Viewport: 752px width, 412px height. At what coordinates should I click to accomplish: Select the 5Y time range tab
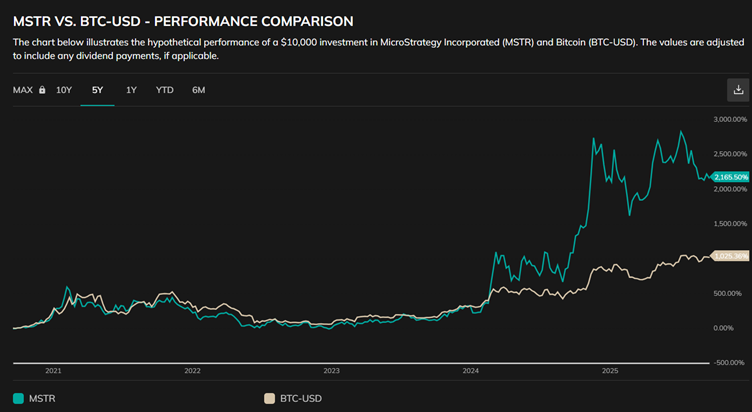pos(97,90)
